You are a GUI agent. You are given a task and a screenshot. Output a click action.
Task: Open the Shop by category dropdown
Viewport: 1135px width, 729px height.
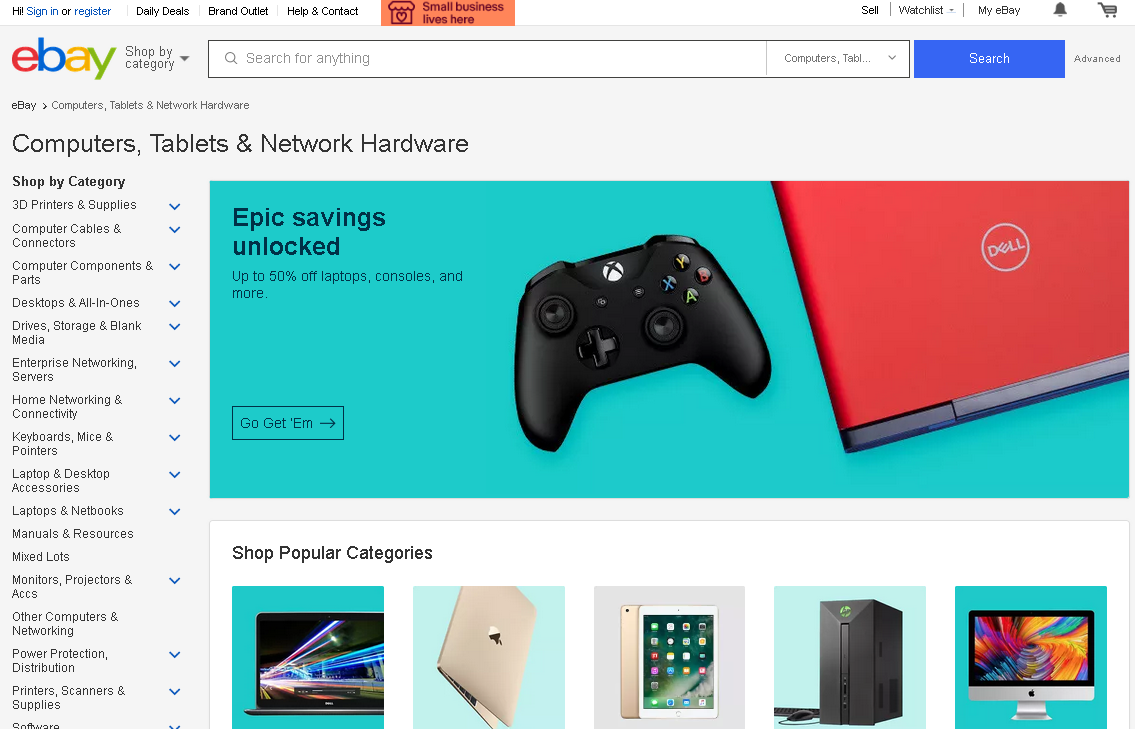click(x=157, y=58)
